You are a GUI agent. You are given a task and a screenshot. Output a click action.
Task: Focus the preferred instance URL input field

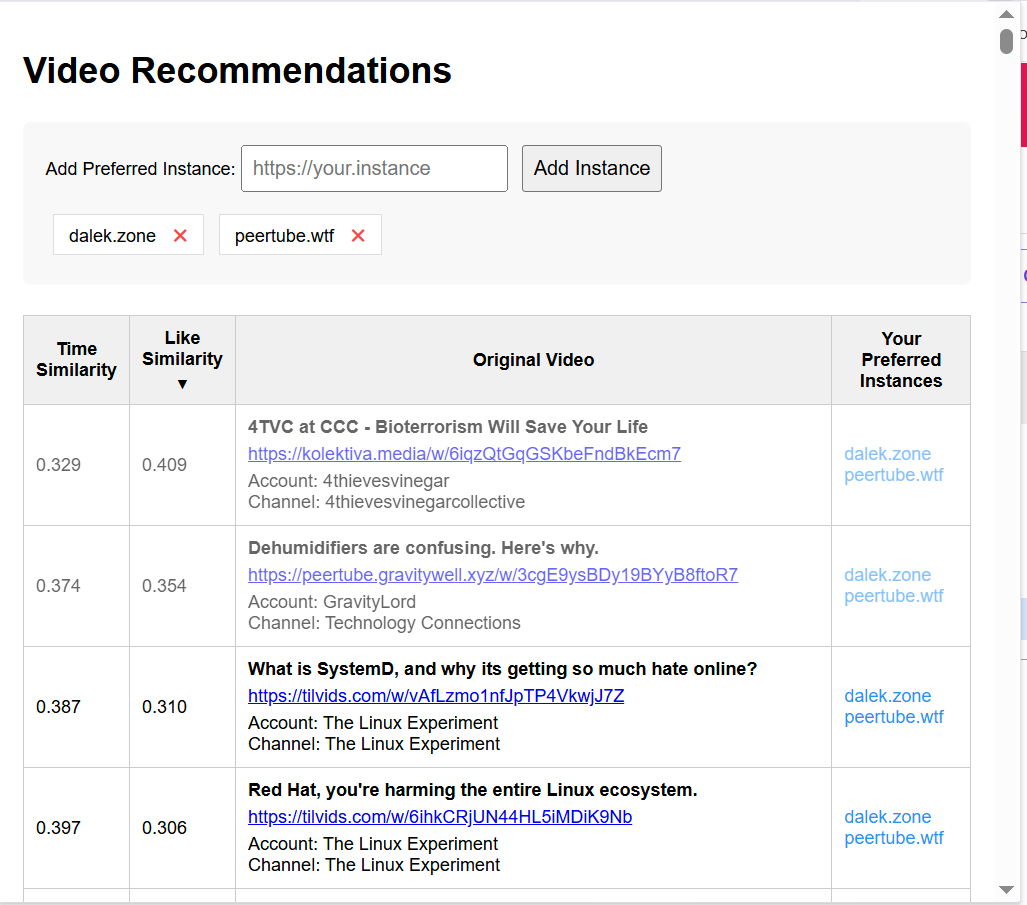tap(374, 169)
